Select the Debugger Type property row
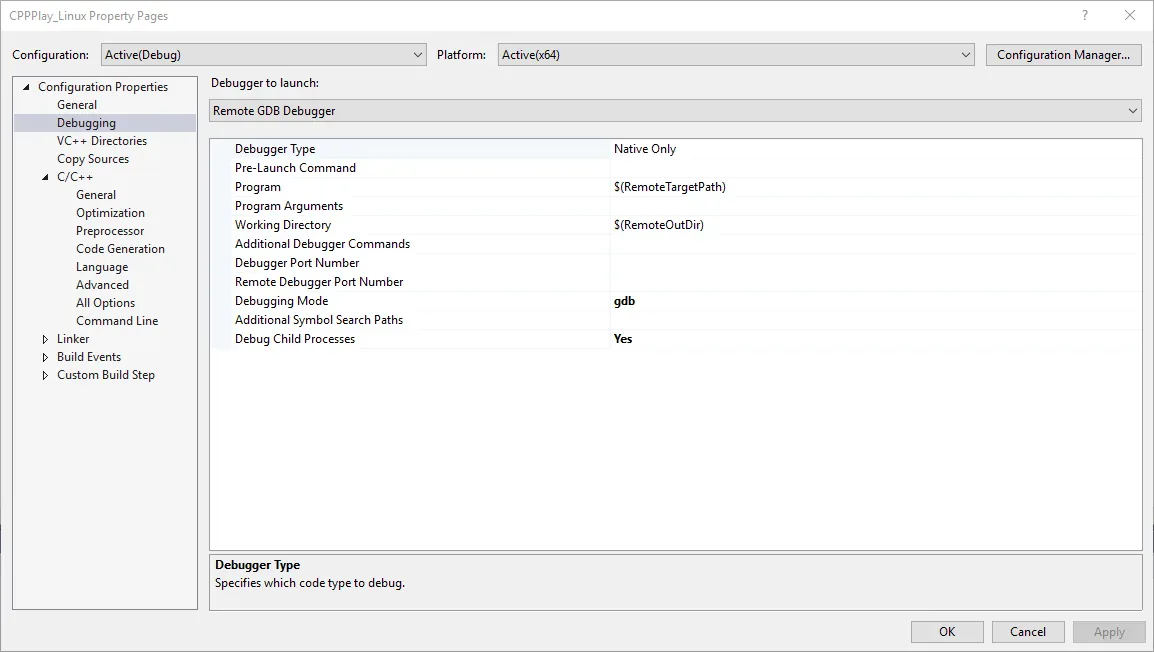The width and height of the screenshot is (1154, 652). [x=676, y=149]
